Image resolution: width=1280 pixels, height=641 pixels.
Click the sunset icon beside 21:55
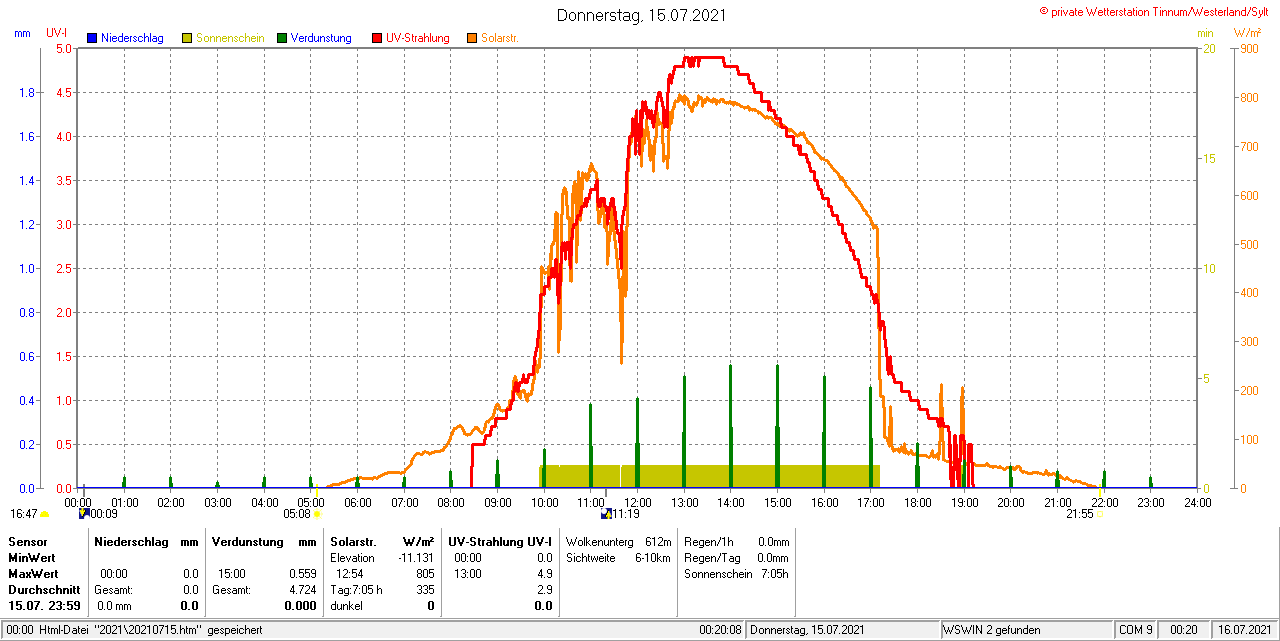(1099, 514)
